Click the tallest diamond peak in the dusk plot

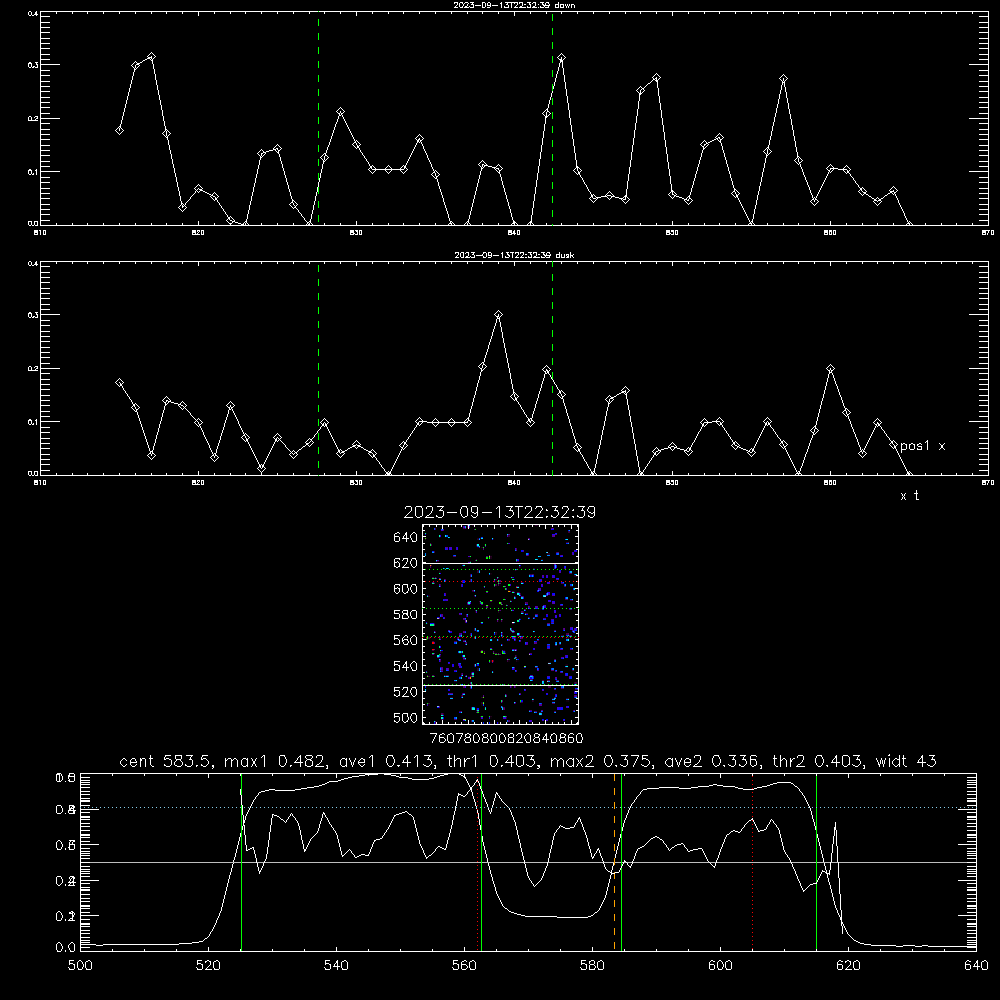tap(499, 314)
